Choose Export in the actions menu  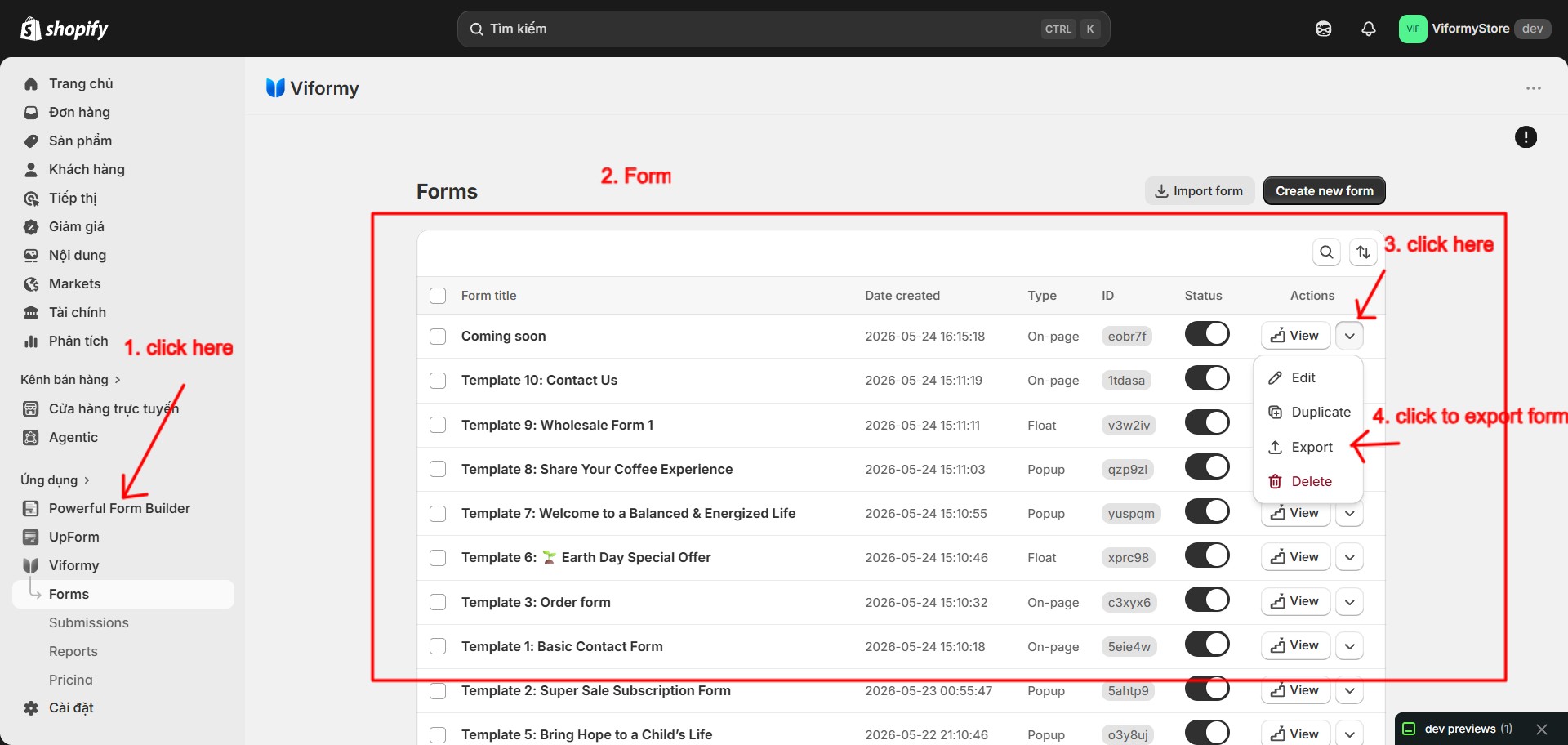pos(1307,448)
